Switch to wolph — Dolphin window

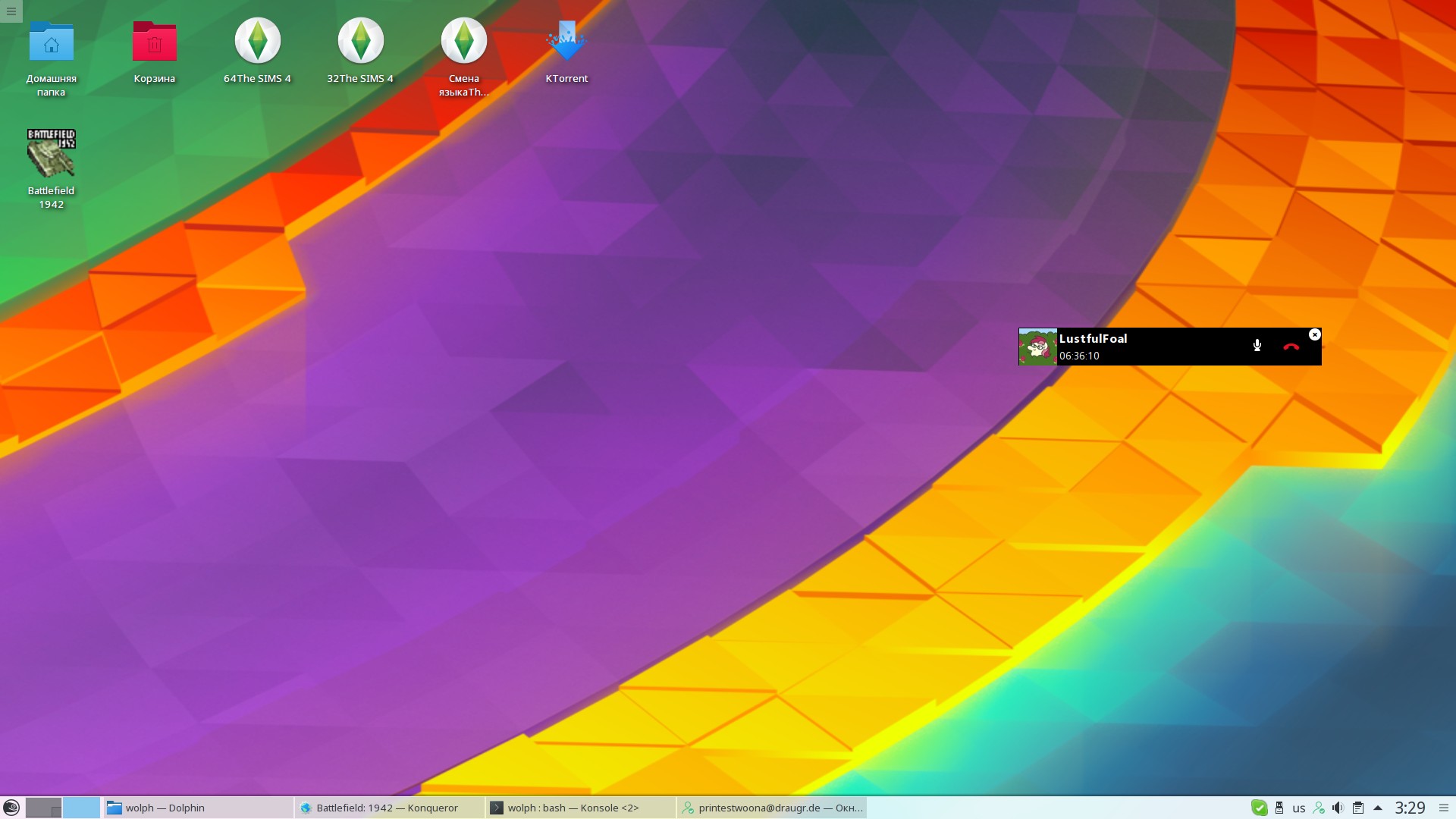198,808
